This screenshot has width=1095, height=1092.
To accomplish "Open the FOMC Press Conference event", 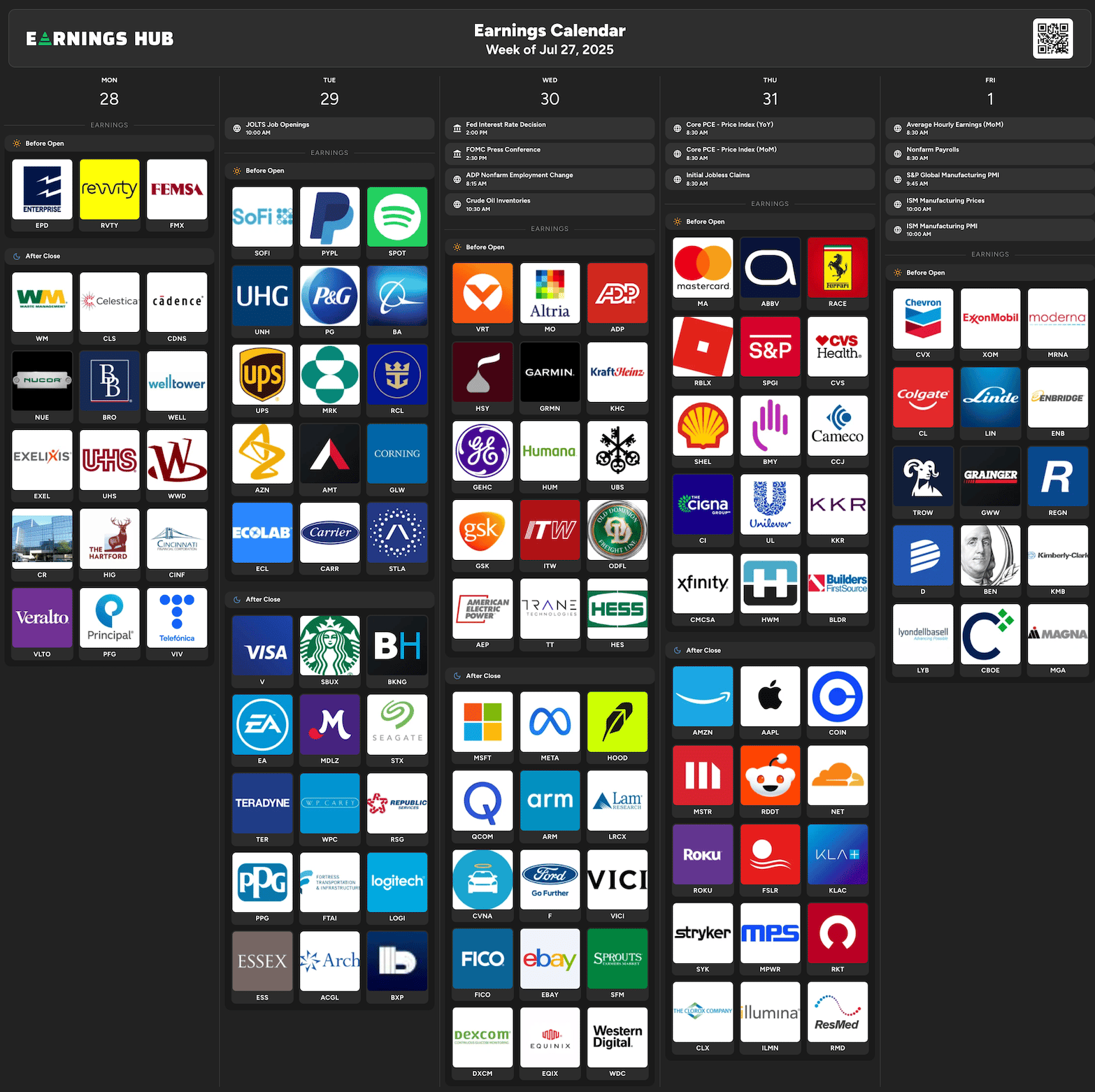I will point(550,154).
